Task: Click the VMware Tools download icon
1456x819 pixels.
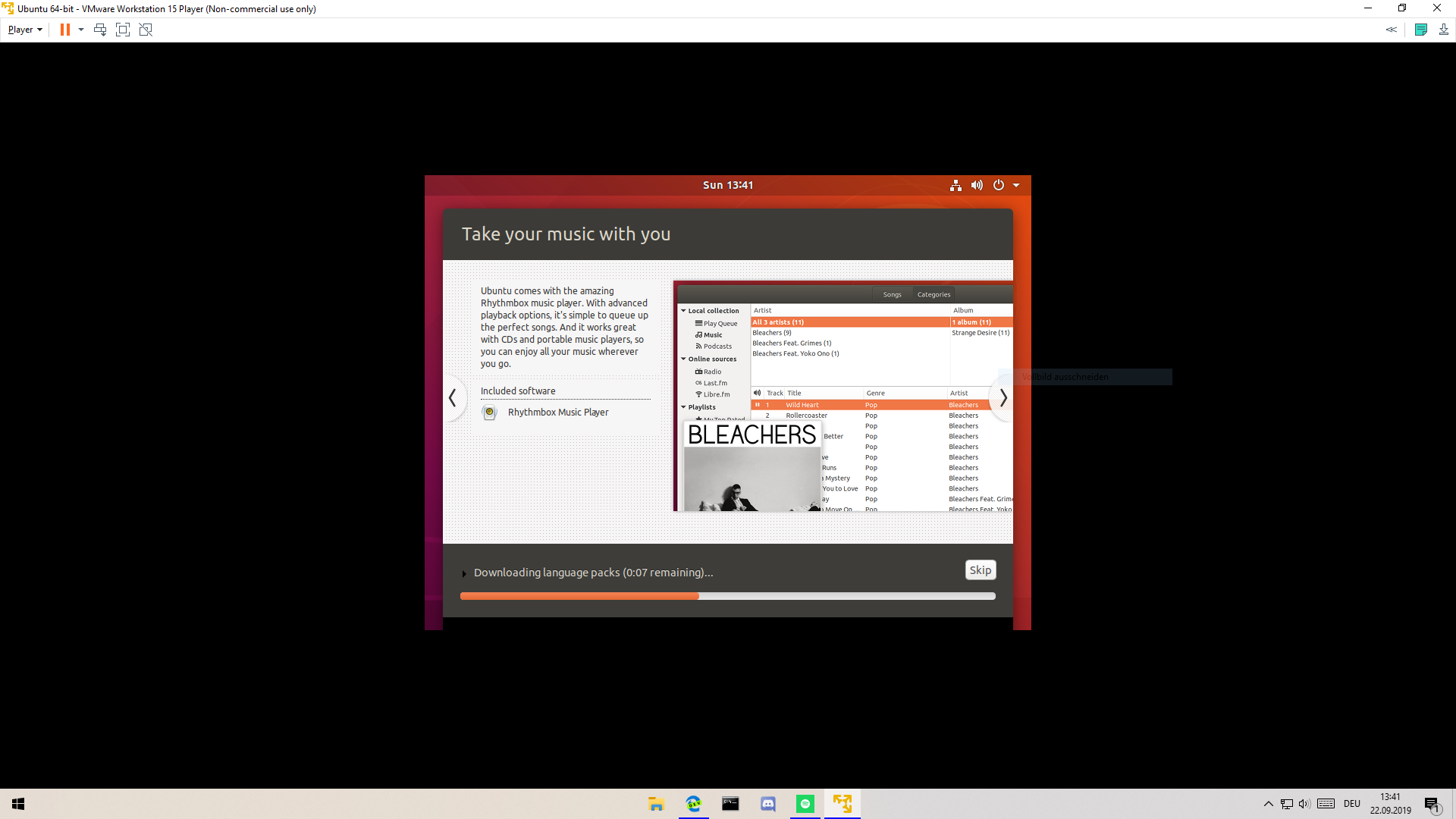Action: [x=1443, y=30]
